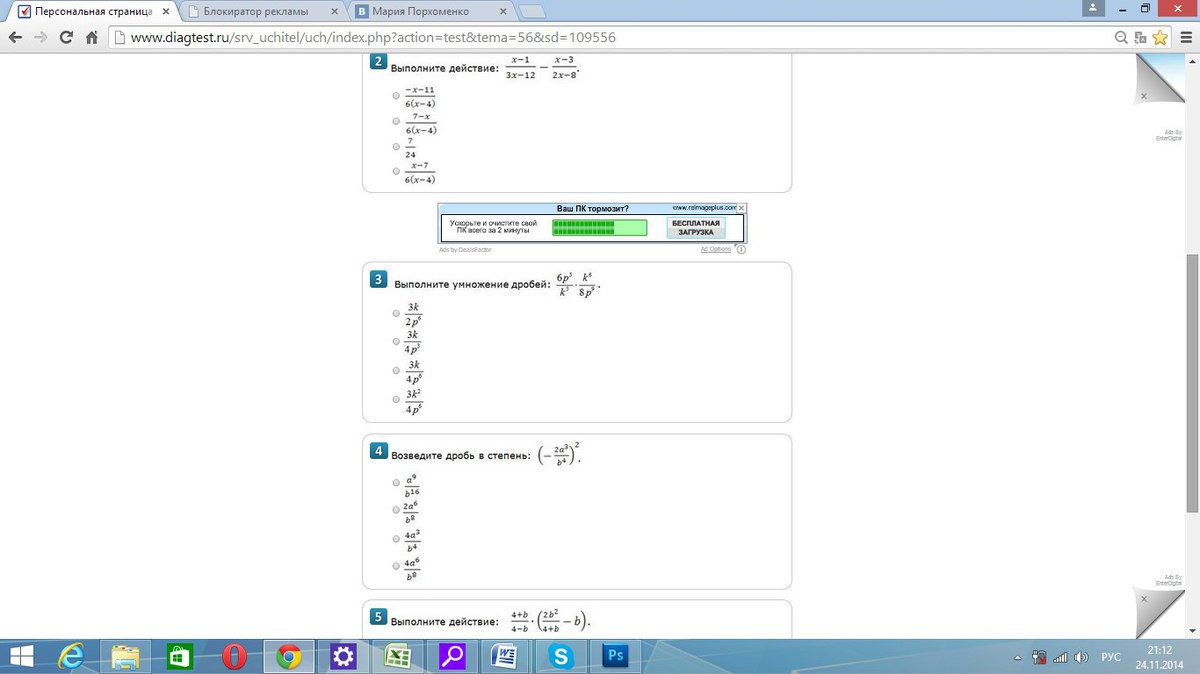Open Word from the taskbar
Screen dimensions: 1200x674
click(506, 656)
